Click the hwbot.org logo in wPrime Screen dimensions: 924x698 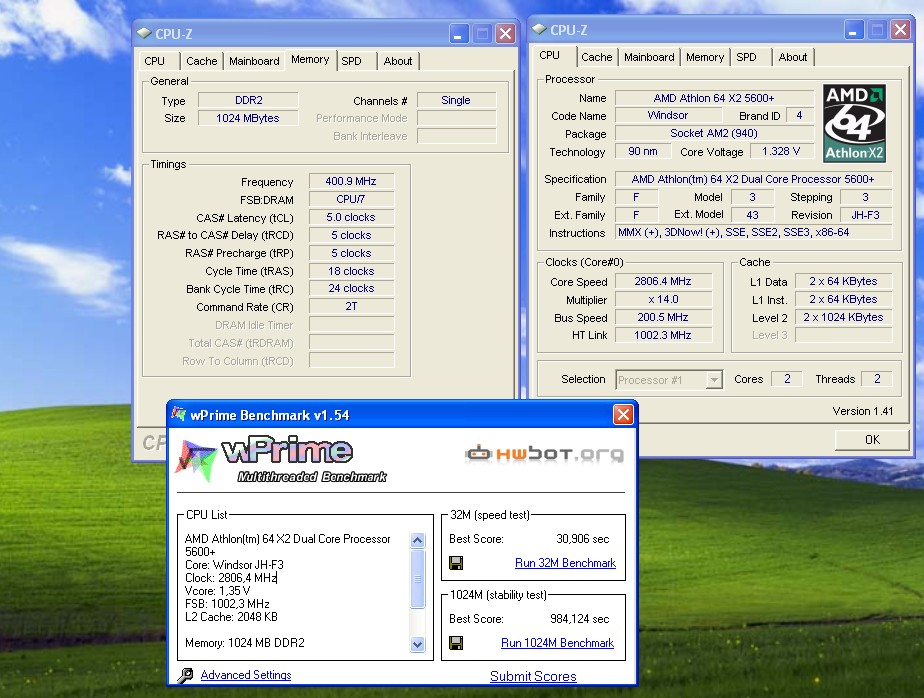(x=544, y=453)
